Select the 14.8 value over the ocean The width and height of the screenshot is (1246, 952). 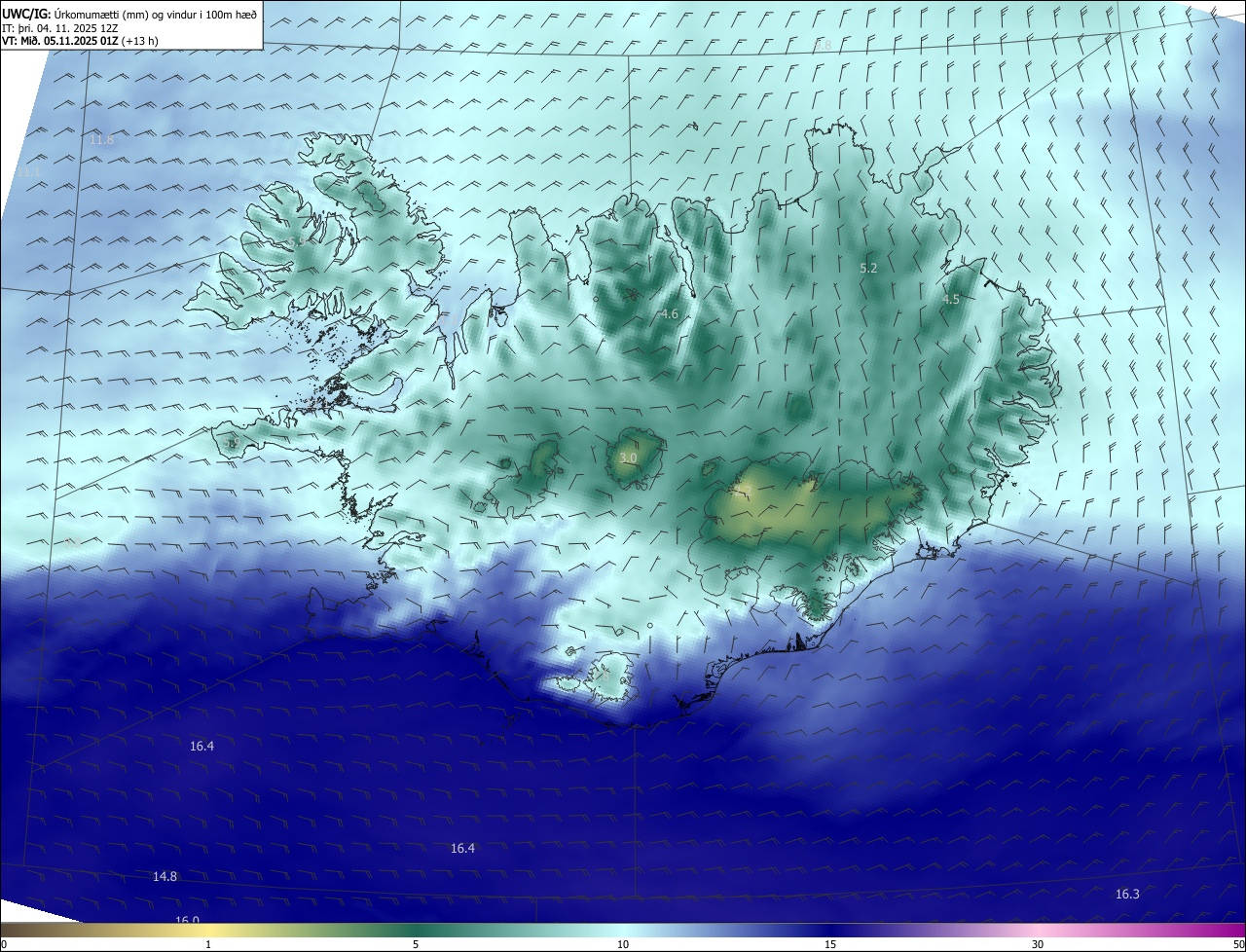click(x=165, y=877)
